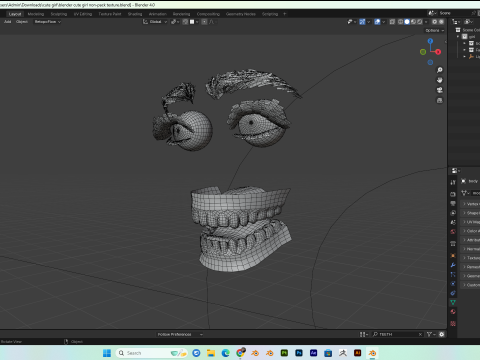
Task: Expand the UV Maps panel
Action: pos(471,222)
